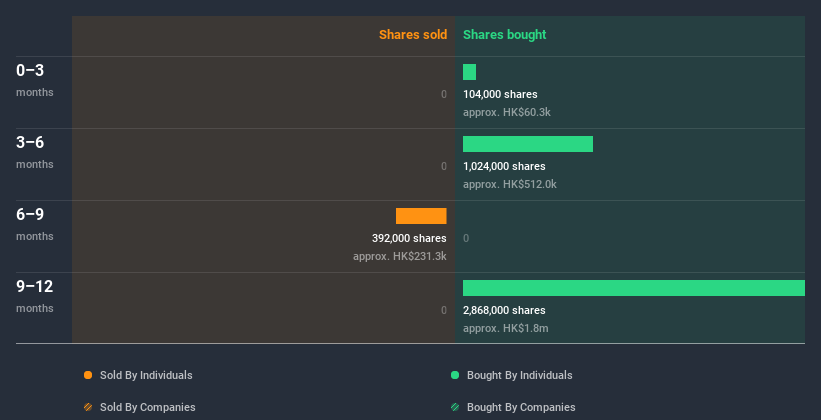Click the Shares bought column header
The width and height of the screenshot is (821, 420).
[x=504, y=35]
